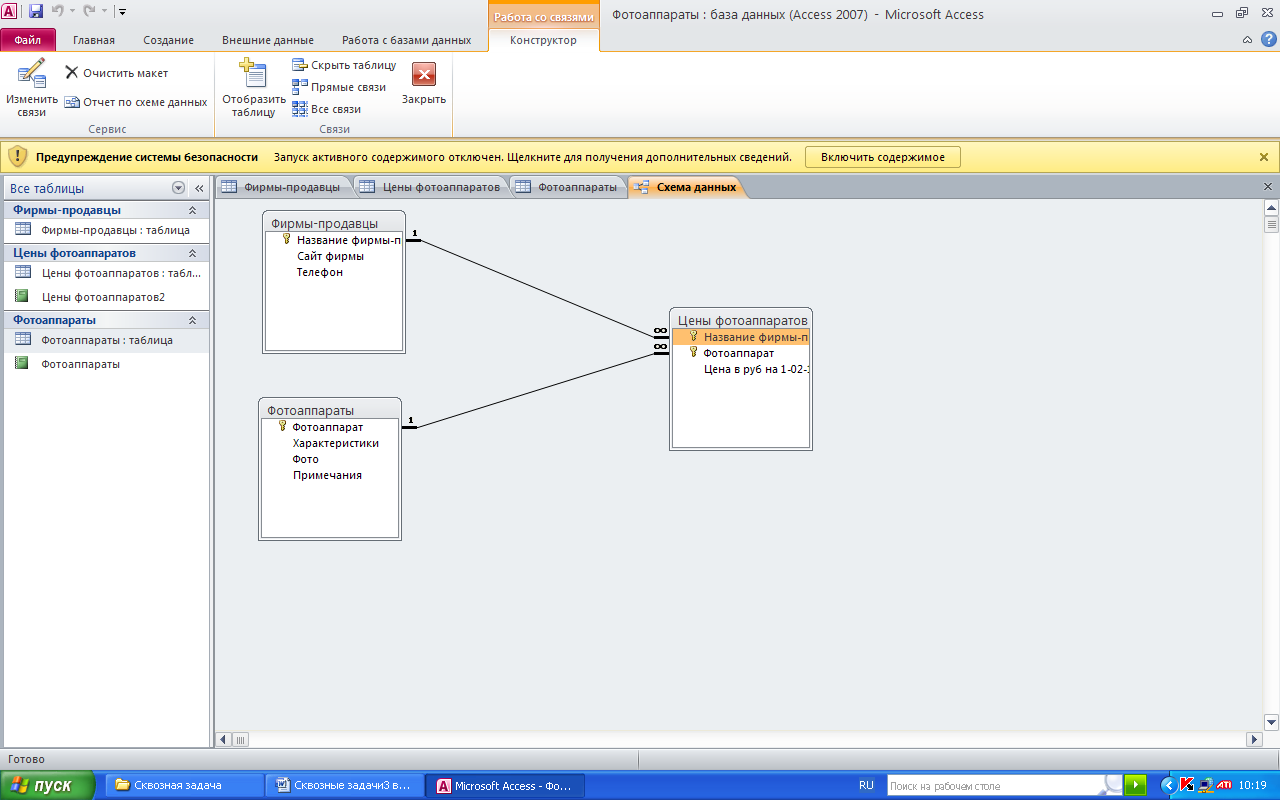
Task: Click the пуск Start button
Action: (x=48, y=785)
